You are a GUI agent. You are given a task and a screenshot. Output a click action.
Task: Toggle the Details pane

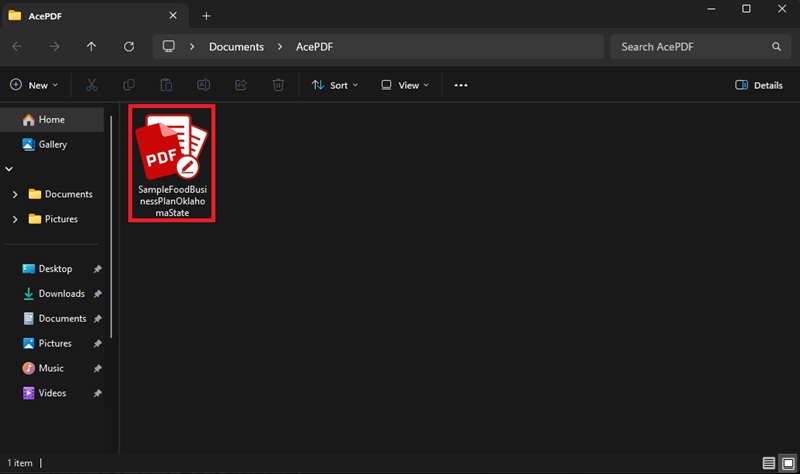[x=759, y=85]
